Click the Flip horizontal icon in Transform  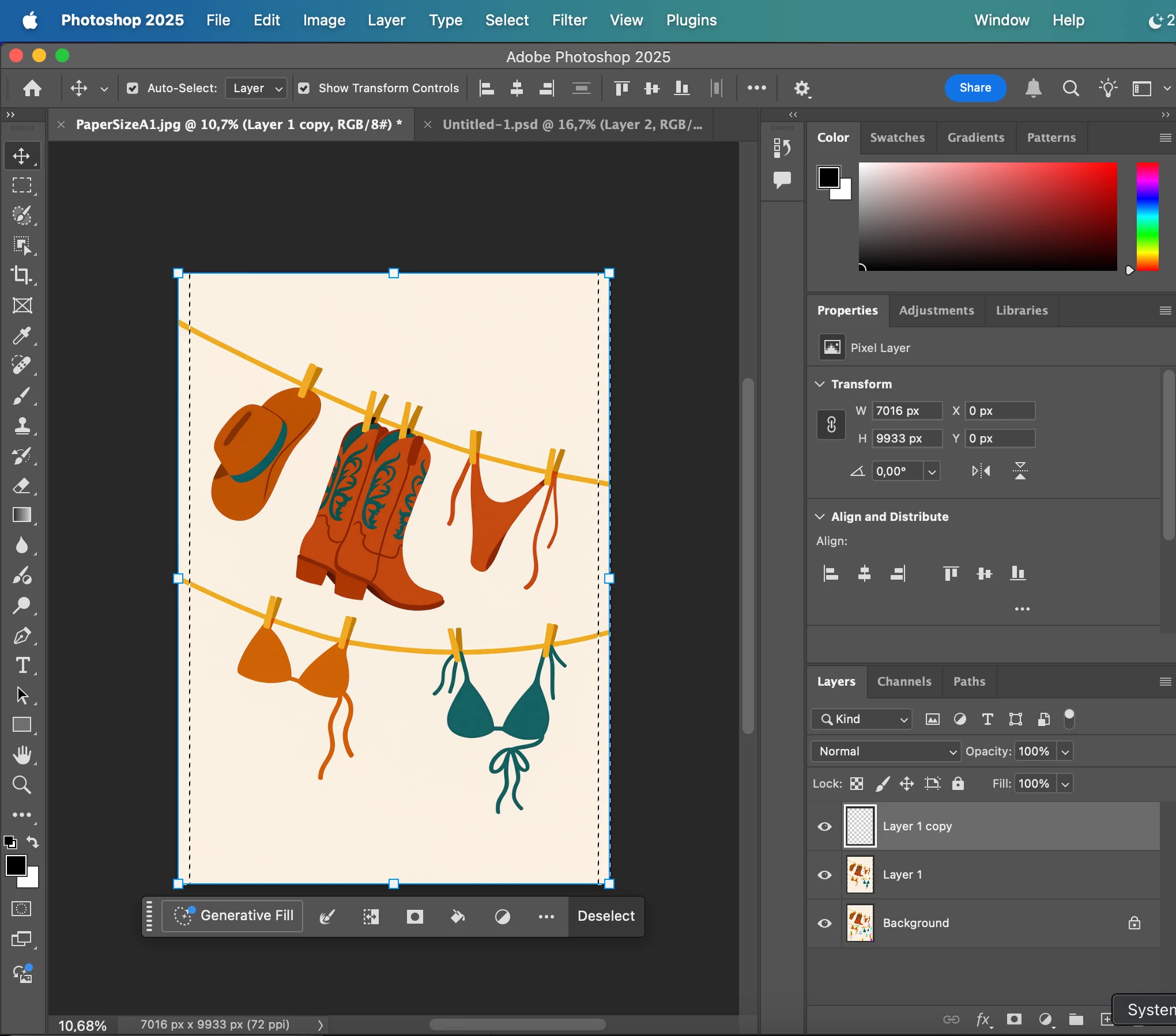coord(981,471)
